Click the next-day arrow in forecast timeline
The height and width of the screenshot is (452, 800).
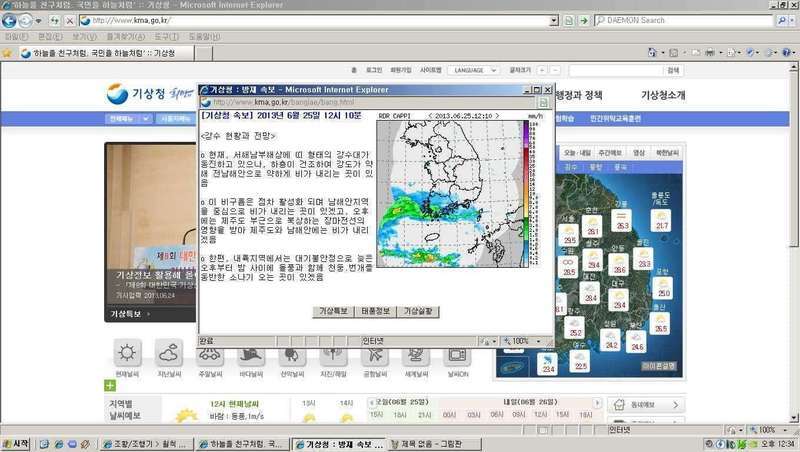tap(597, 403)
